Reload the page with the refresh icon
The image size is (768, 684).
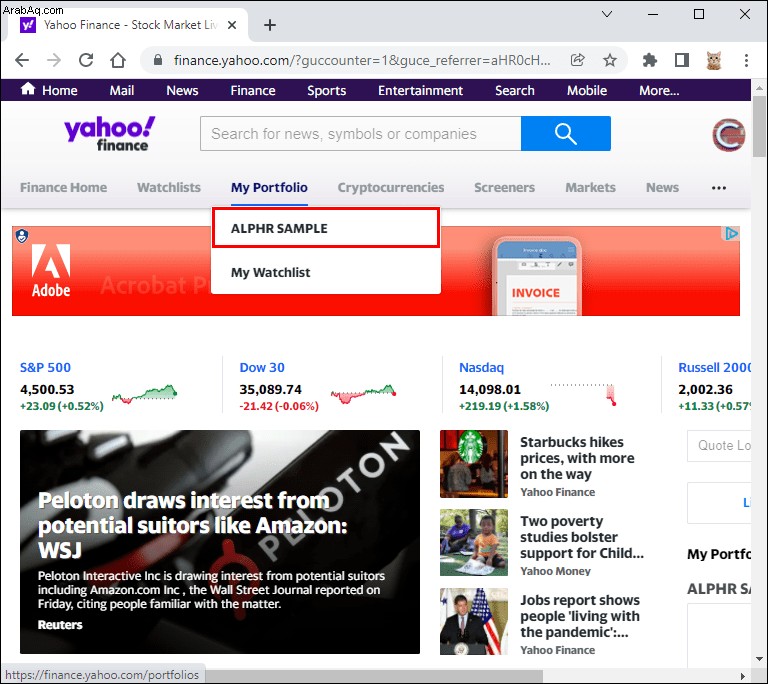(86, 60)
